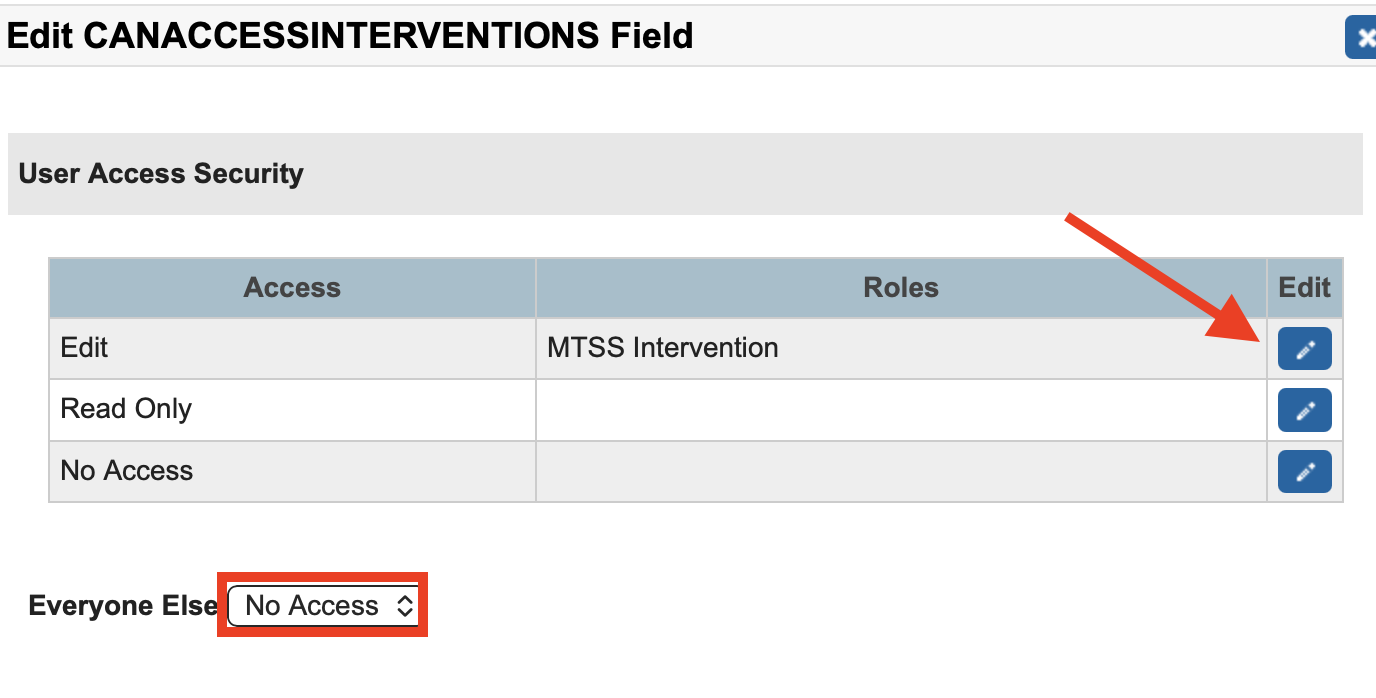
Task: Click the Edit CANACCESSINTERVENTIONS Field title
Action: (350, 36)
